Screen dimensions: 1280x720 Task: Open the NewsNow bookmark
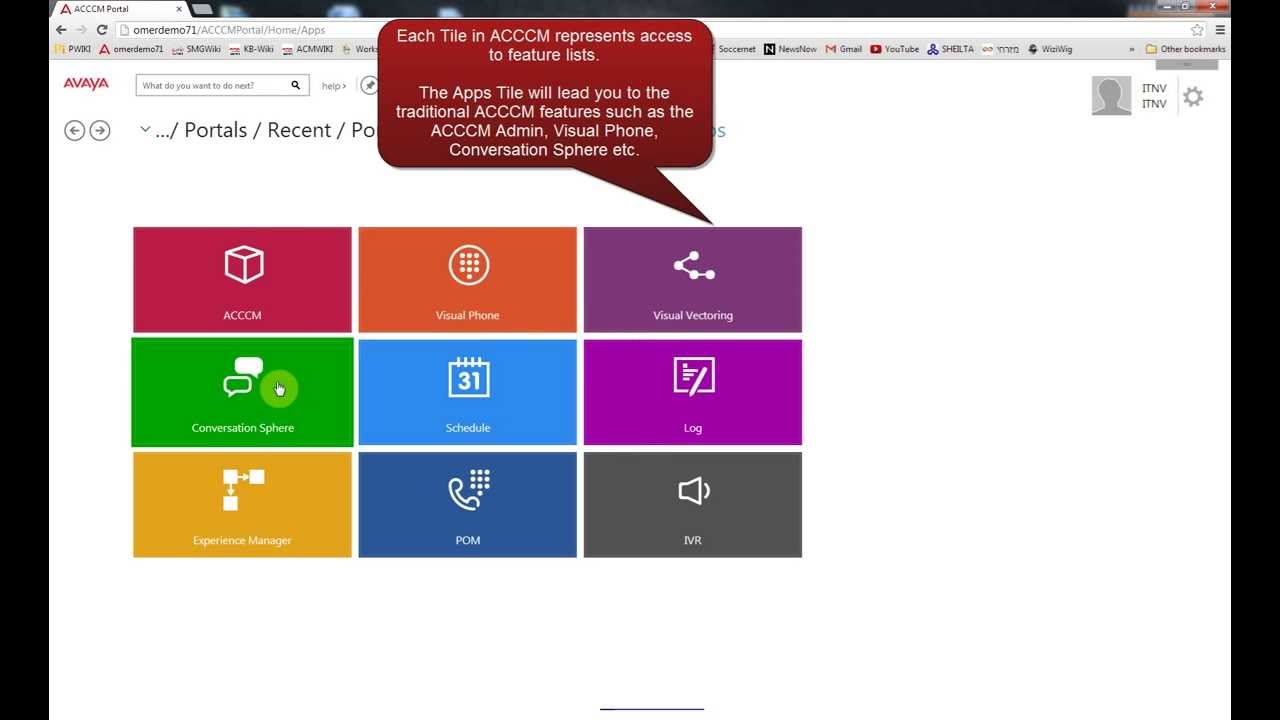tap(790, 48)
